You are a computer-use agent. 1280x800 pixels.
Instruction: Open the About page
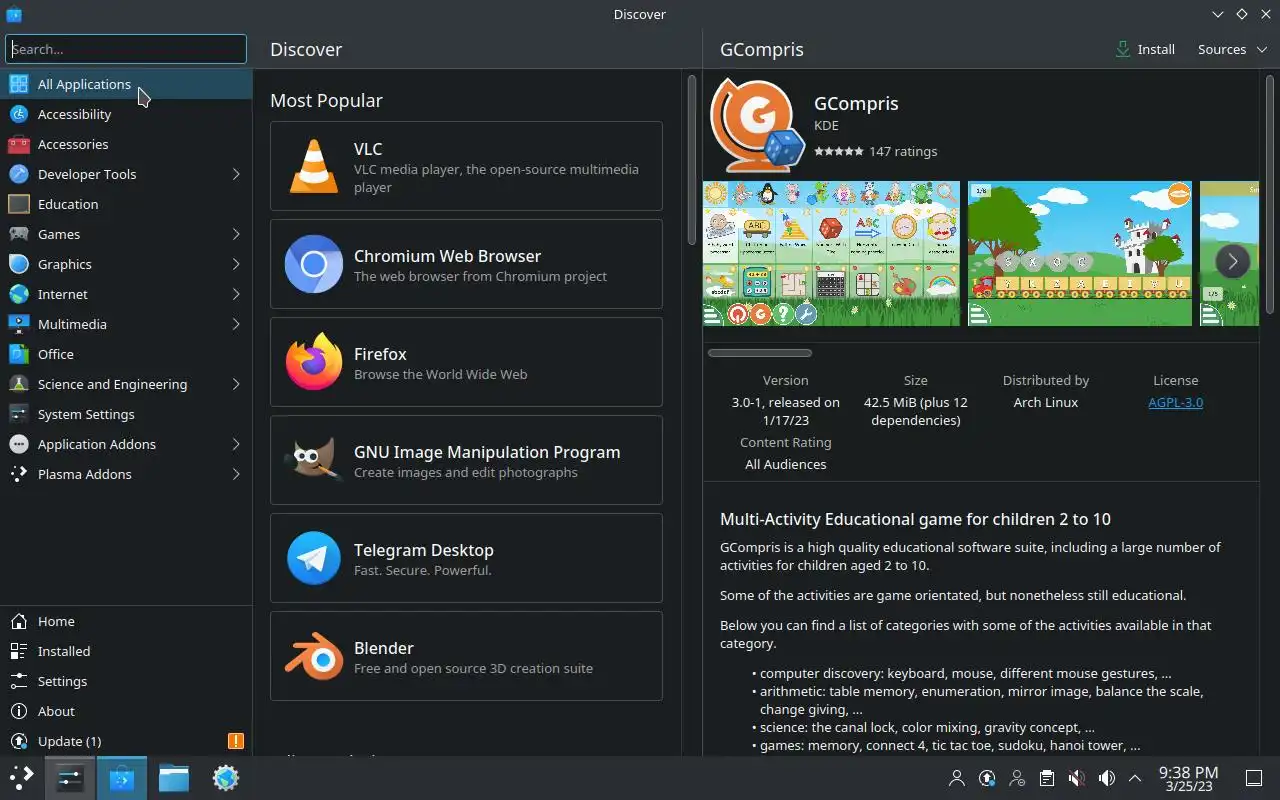click(126, 711)
